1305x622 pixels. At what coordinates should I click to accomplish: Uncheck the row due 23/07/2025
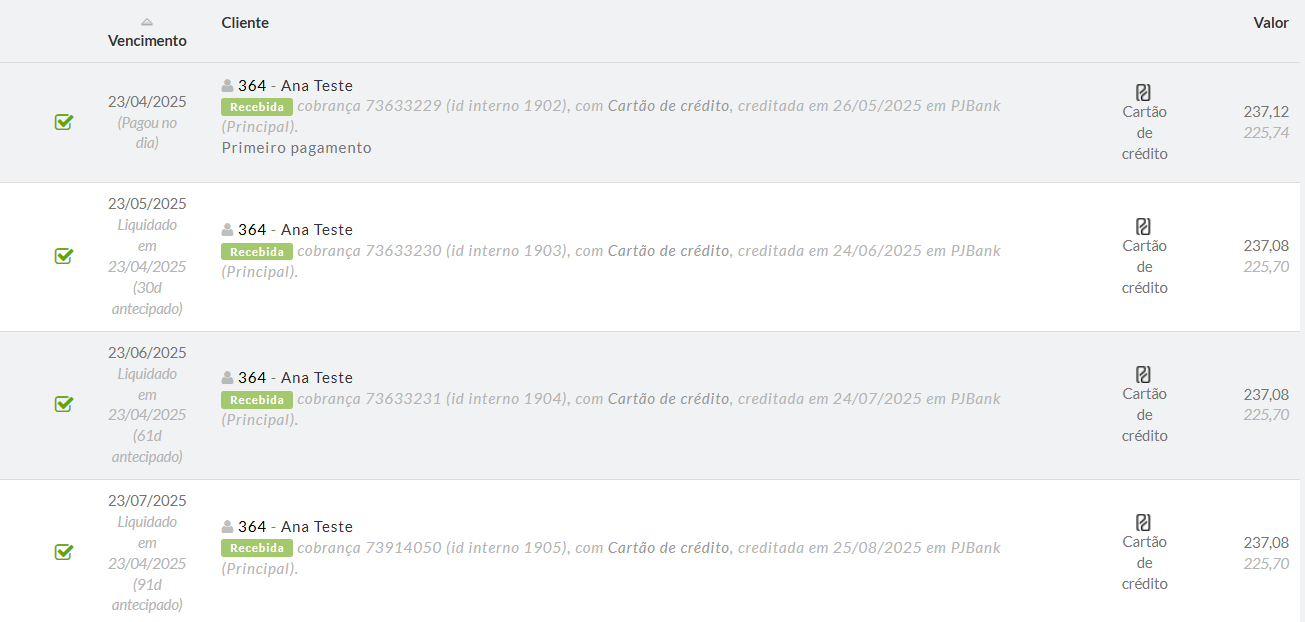pyautogui.click(x=63, y=552)
